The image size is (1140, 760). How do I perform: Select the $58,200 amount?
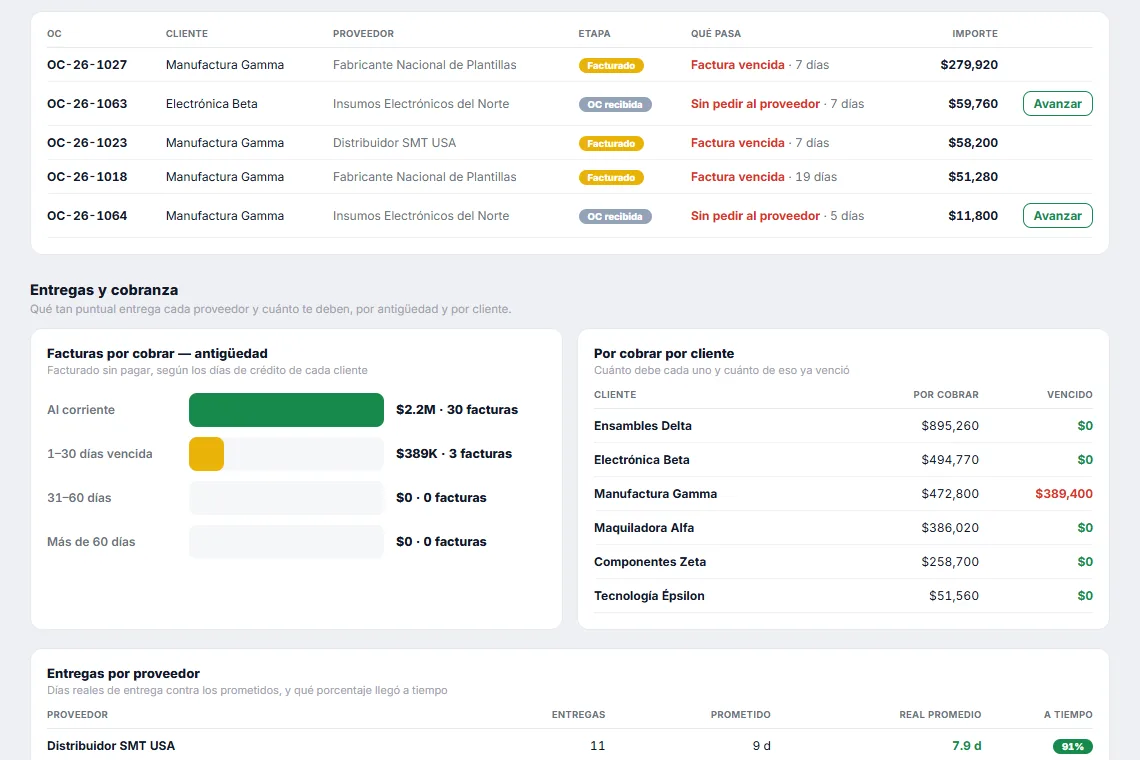973,143
